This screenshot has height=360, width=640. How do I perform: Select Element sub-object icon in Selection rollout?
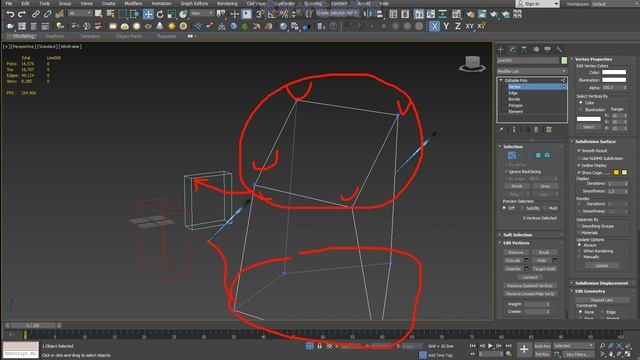pos(547,155)
